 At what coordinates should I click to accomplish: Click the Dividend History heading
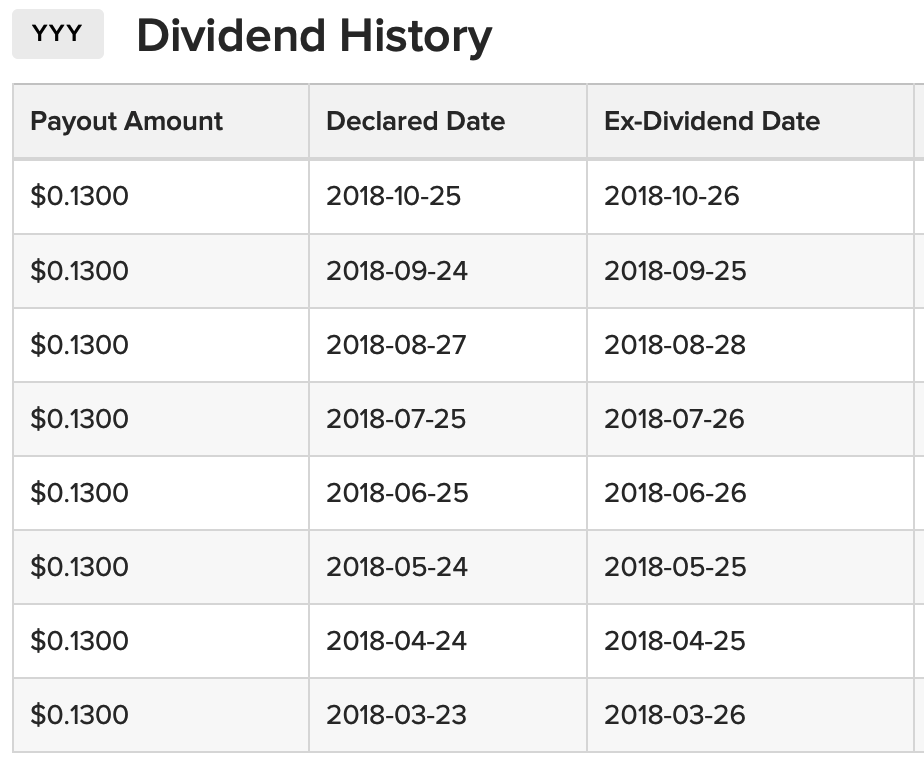point(314,36)
